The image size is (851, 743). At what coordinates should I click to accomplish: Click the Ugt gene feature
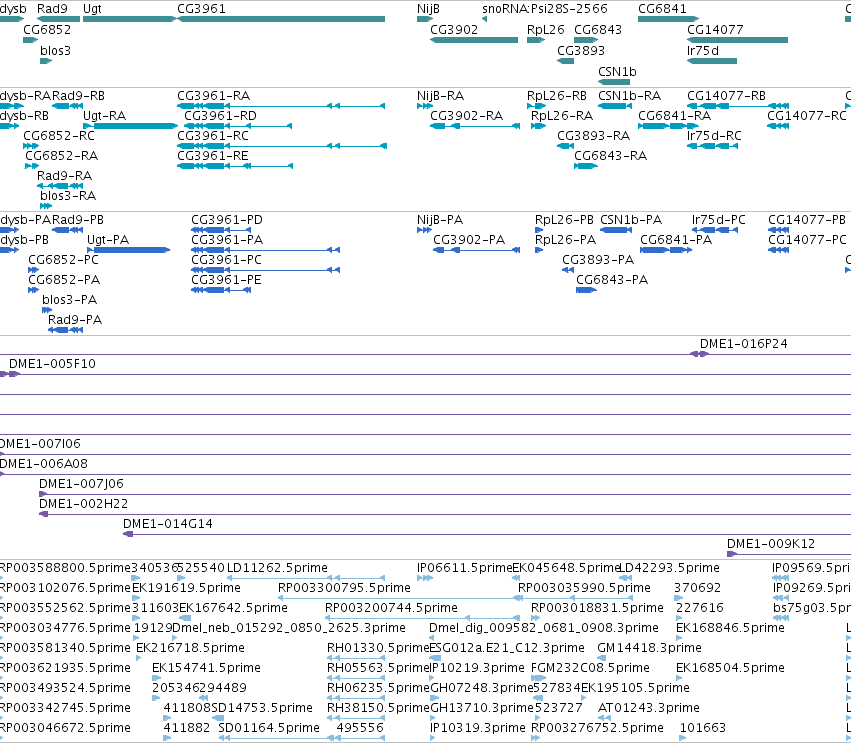130,19
